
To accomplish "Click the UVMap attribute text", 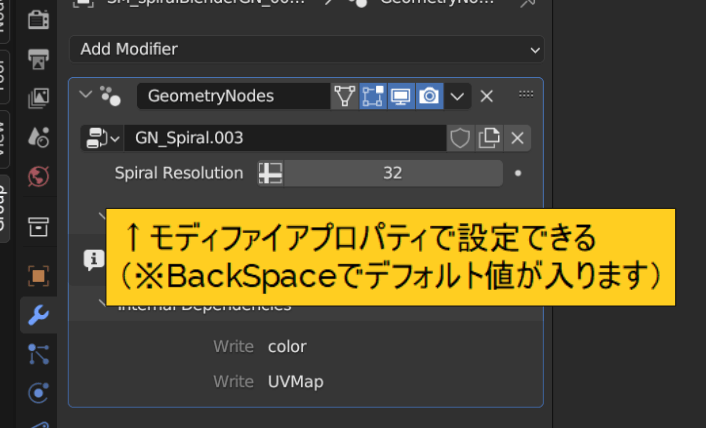I will 295,382.
